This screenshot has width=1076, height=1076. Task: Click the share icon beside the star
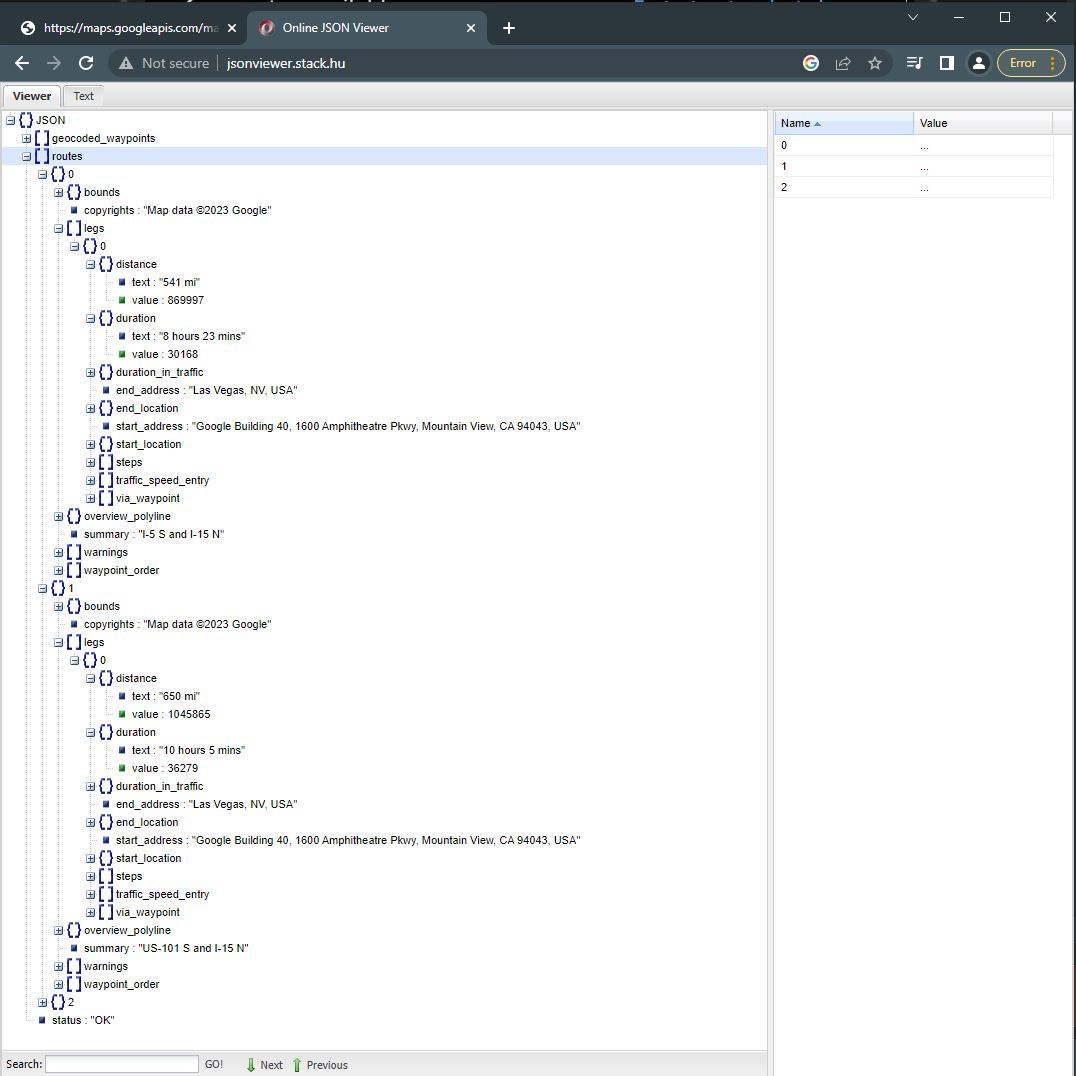843,62
